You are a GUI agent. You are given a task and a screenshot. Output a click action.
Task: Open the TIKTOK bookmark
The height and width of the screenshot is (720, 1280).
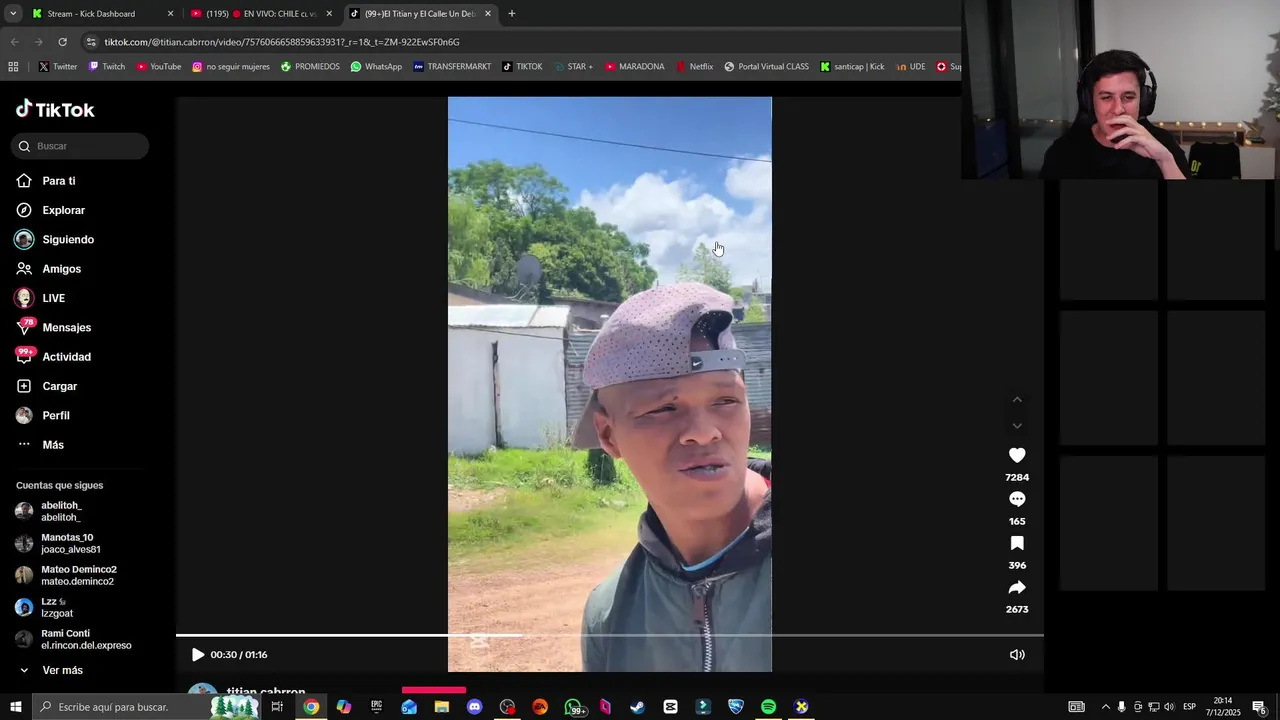[522, 67]
